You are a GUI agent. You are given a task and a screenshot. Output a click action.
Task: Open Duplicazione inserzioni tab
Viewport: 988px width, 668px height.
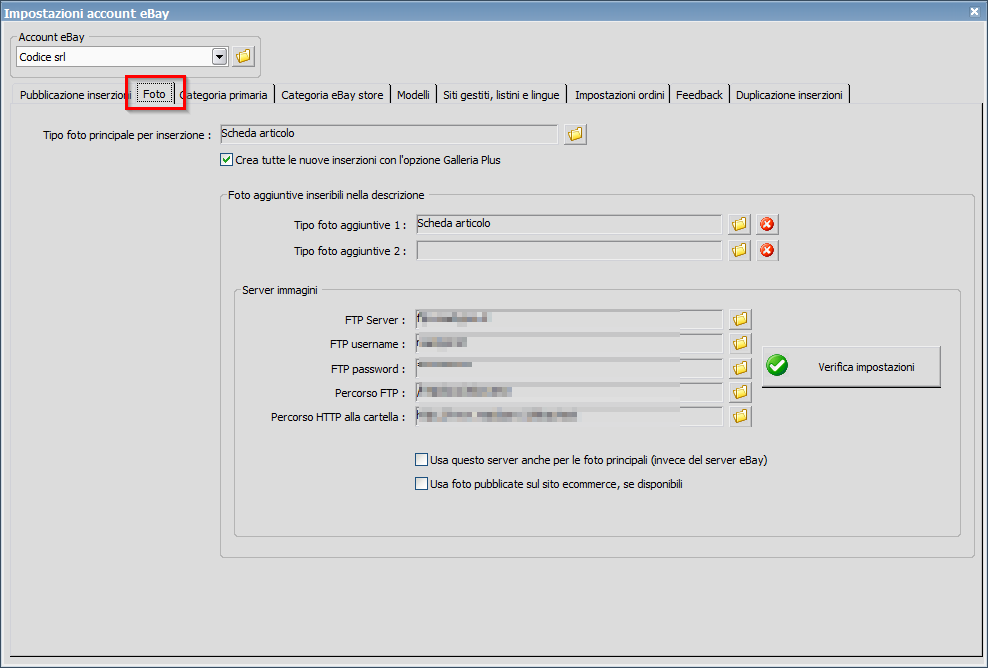(789, 95)
